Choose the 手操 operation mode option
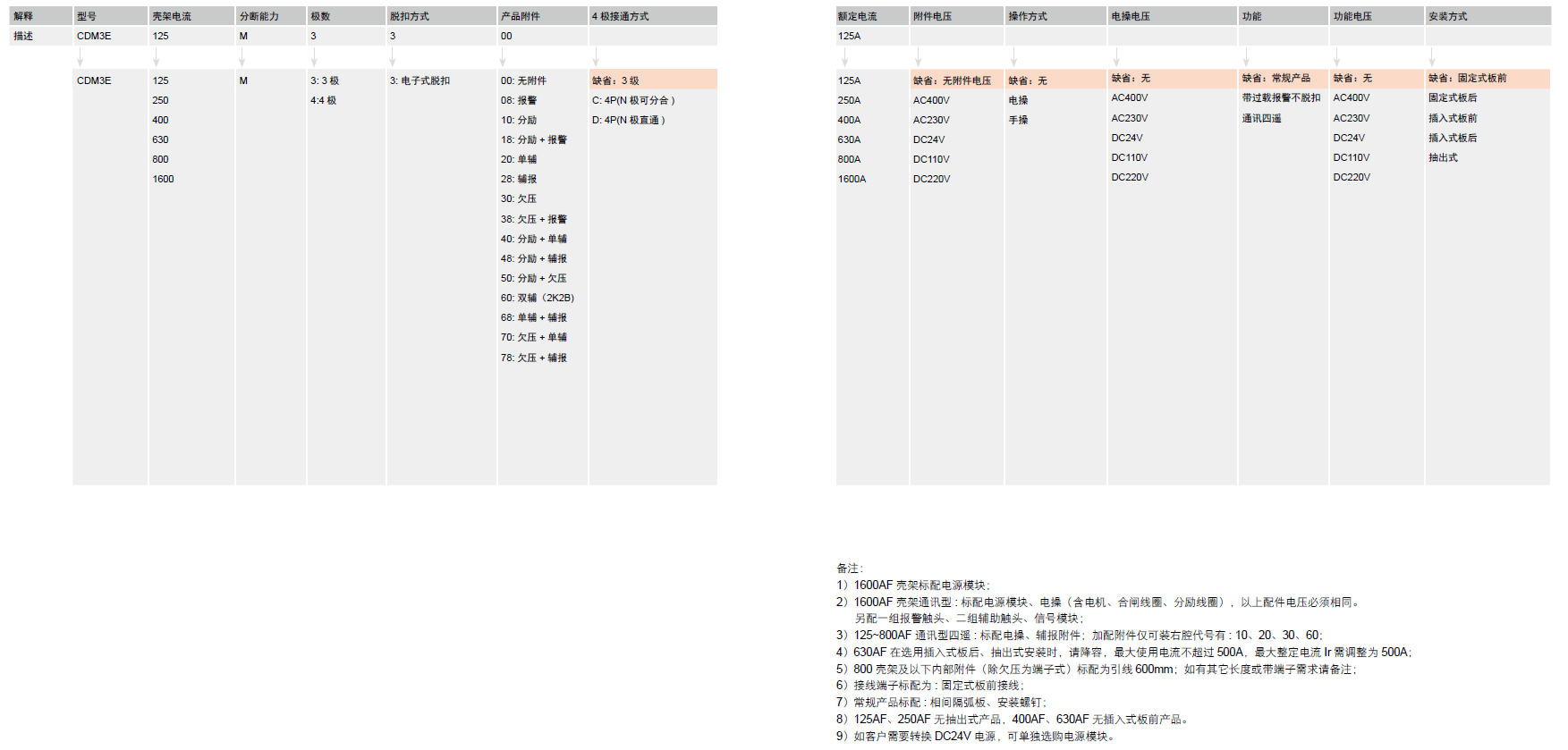The image size is (1568, 750). (x=1018, y=120)
